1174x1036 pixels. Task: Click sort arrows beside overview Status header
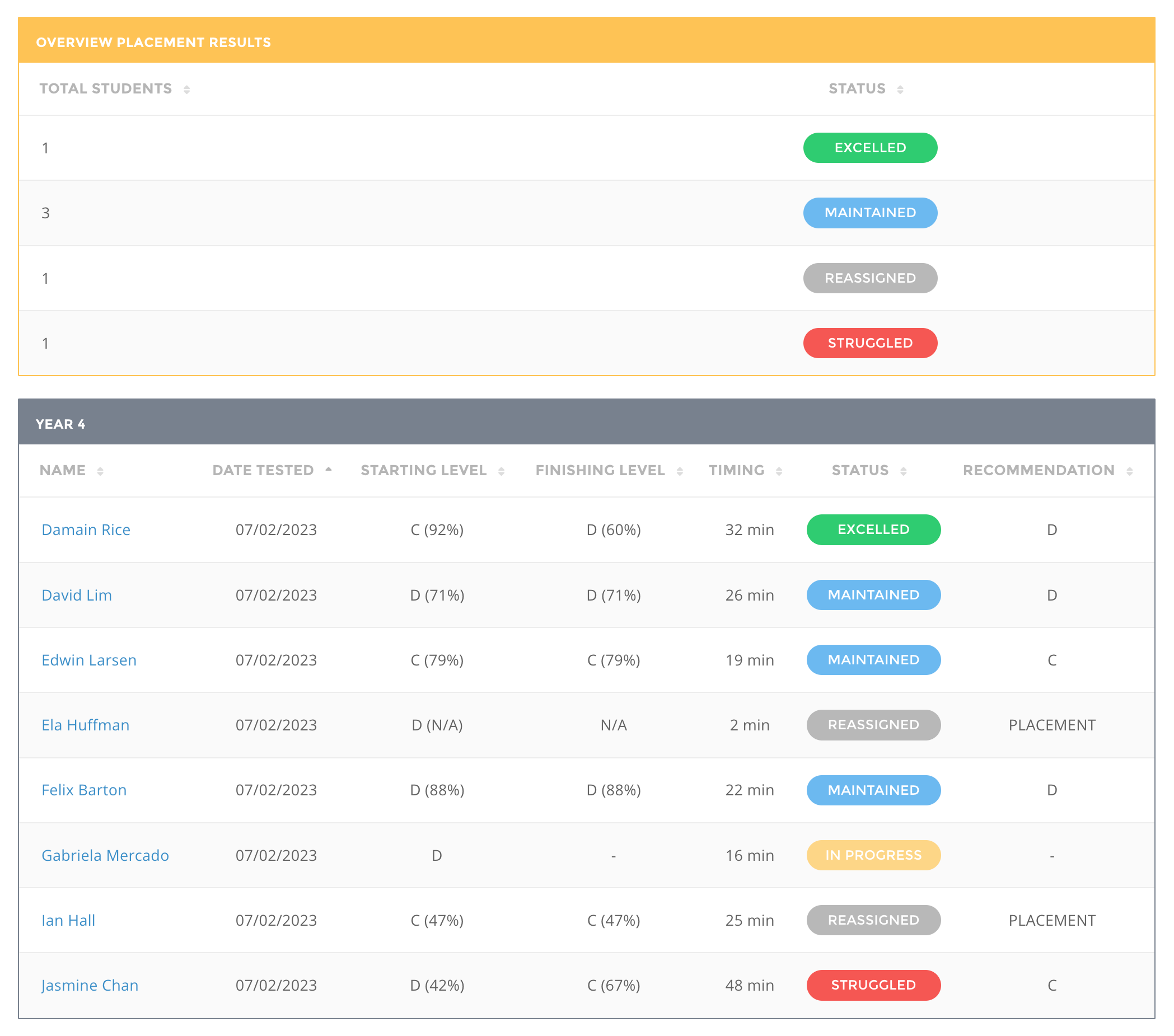pyautogui.click(x=900, y=90)
